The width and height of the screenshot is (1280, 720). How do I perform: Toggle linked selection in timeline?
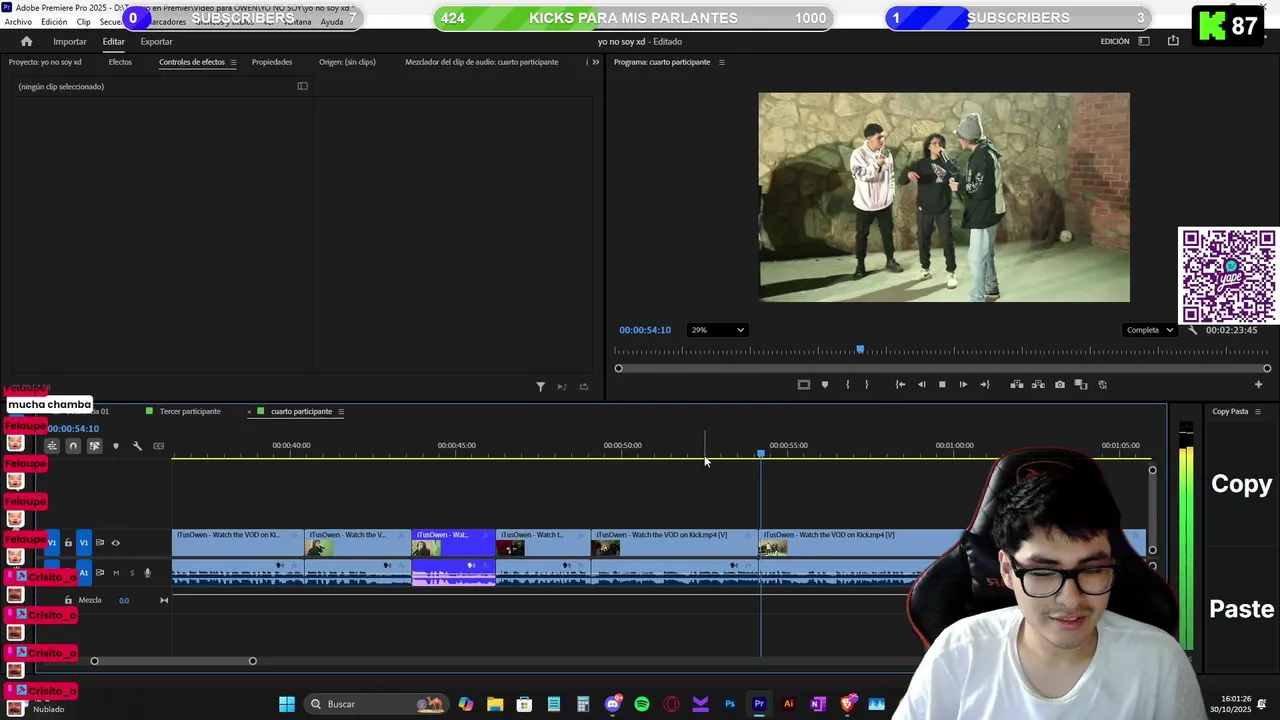click(94, 446)
